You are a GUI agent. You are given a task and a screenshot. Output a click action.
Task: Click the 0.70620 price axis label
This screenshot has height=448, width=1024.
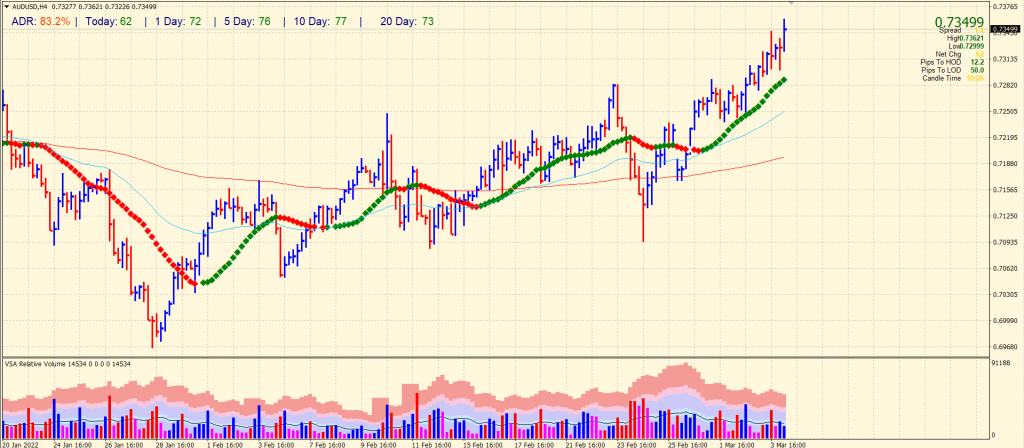click(x=1006, y=268)
